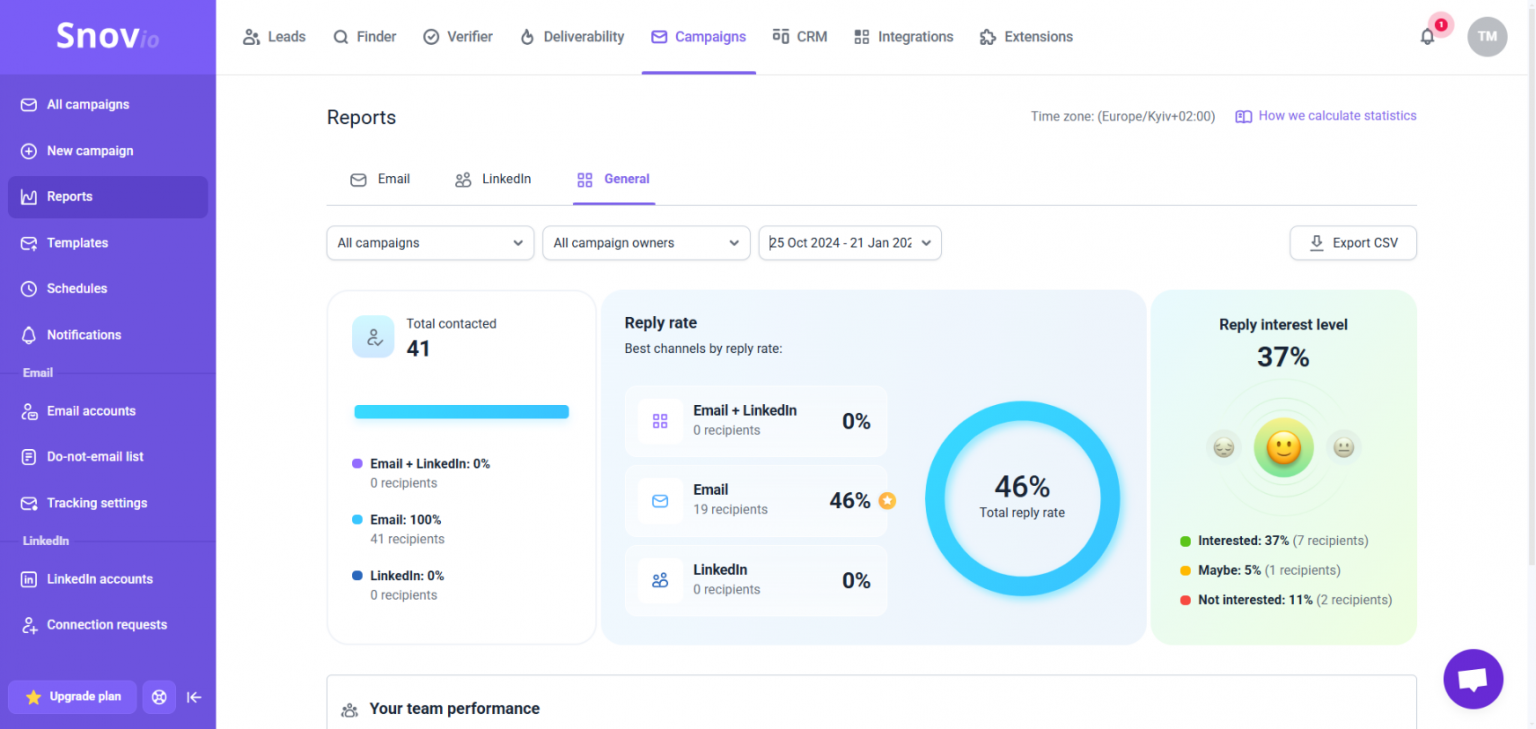Click the chart icon of Reports
Viewport: 1536px width, 729px height.
click(x=29, y=197)
